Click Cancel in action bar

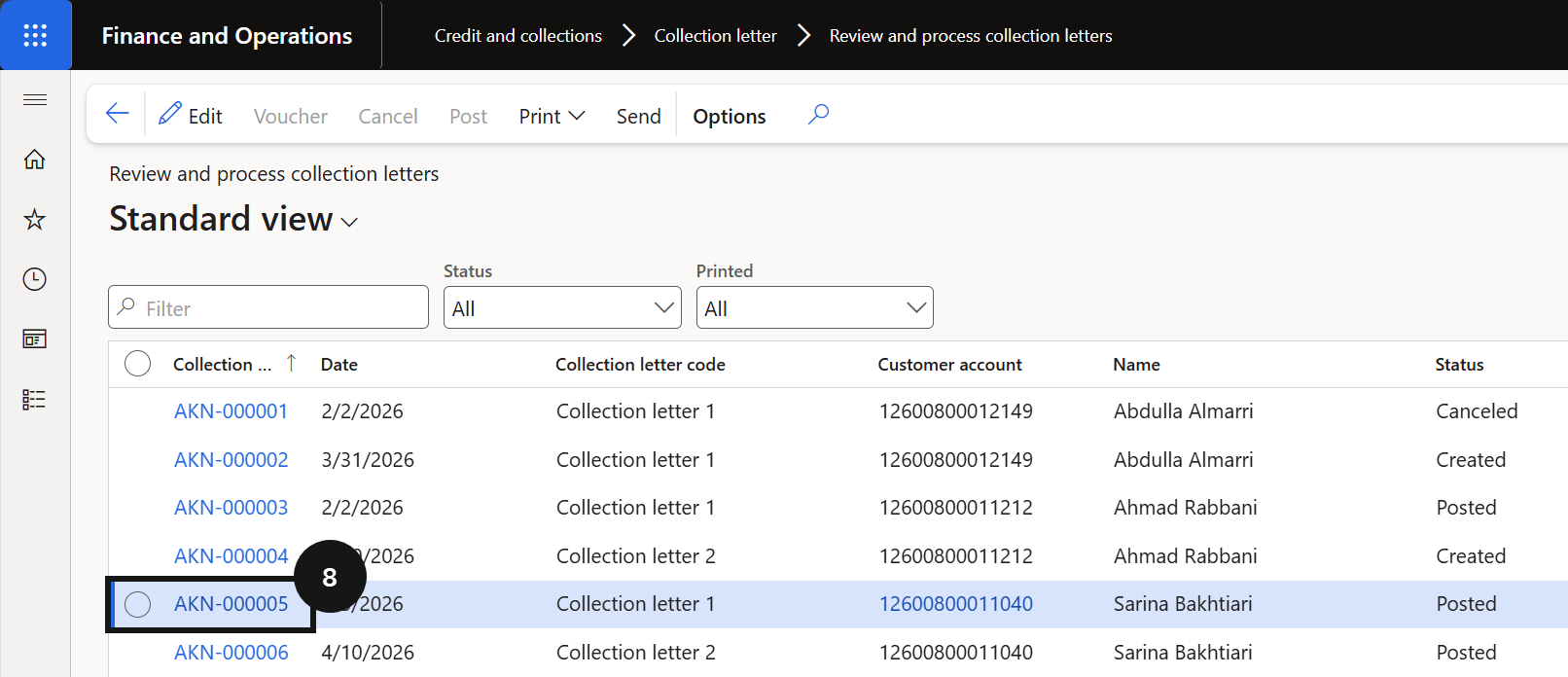coord(388,116)
